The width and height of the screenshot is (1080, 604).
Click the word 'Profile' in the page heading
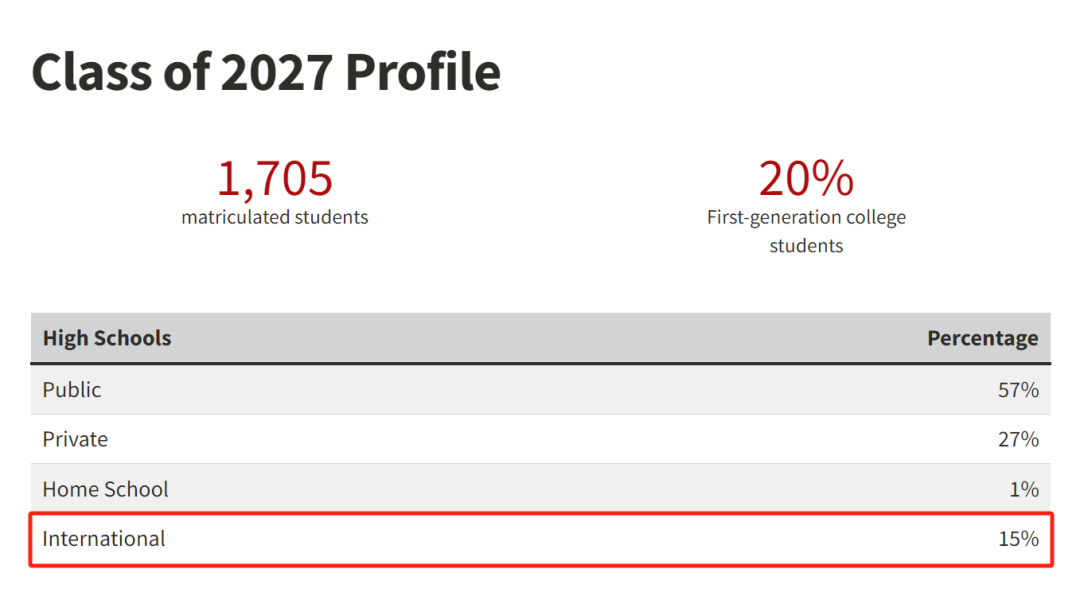click(422, 72)
